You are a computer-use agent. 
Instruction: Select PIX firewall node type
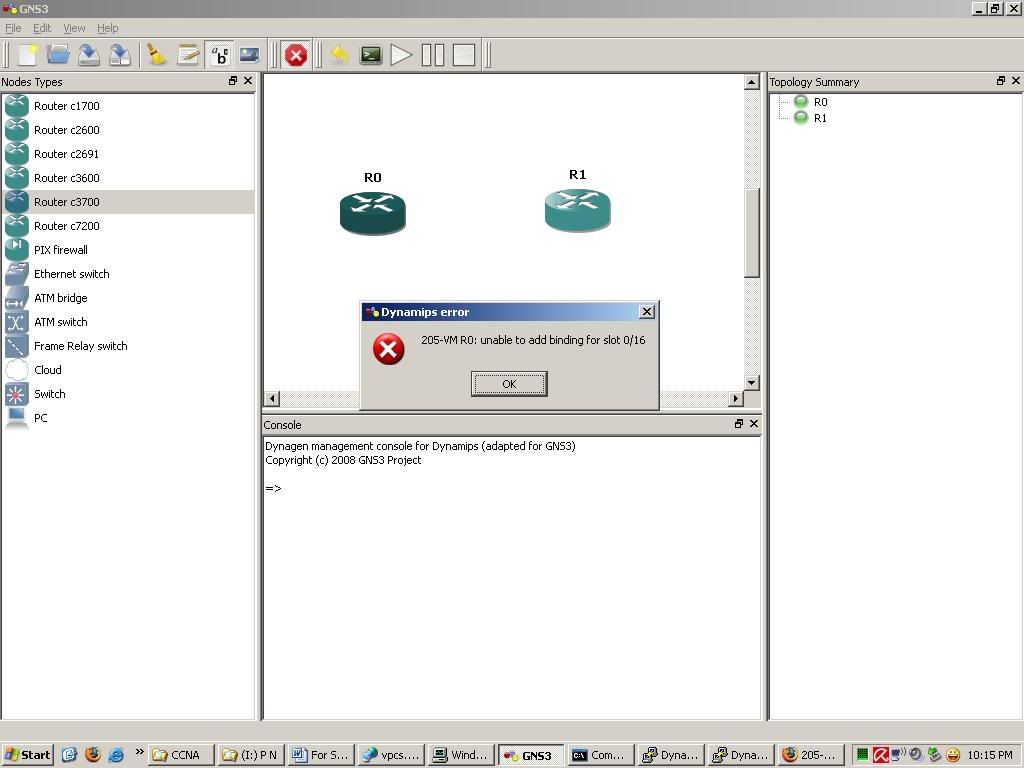coord(128,250)
